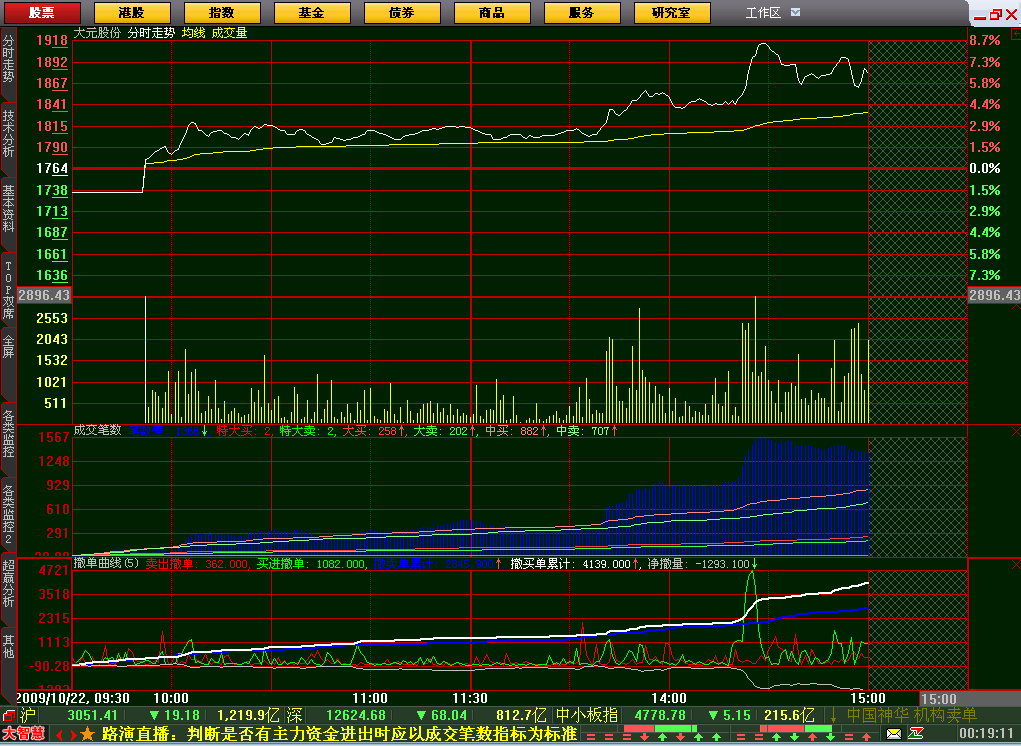
Task: Click the restore-window icon beside 沪
Action: point(8,715)
